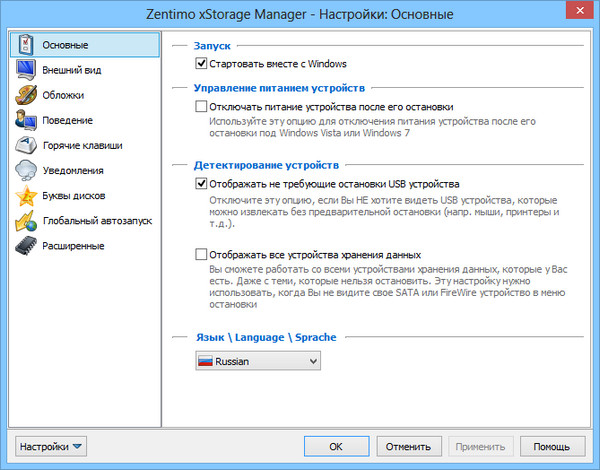Image resolution: width=600 pixels, height=470 pixels.
Task: Open the Russian language dropdown
Action: click(x=258, y=360)
